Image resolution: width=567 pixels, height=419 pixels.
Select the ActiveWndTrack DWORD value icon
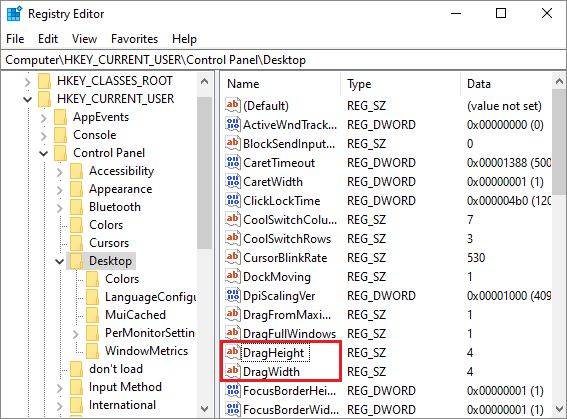(233, 124)
